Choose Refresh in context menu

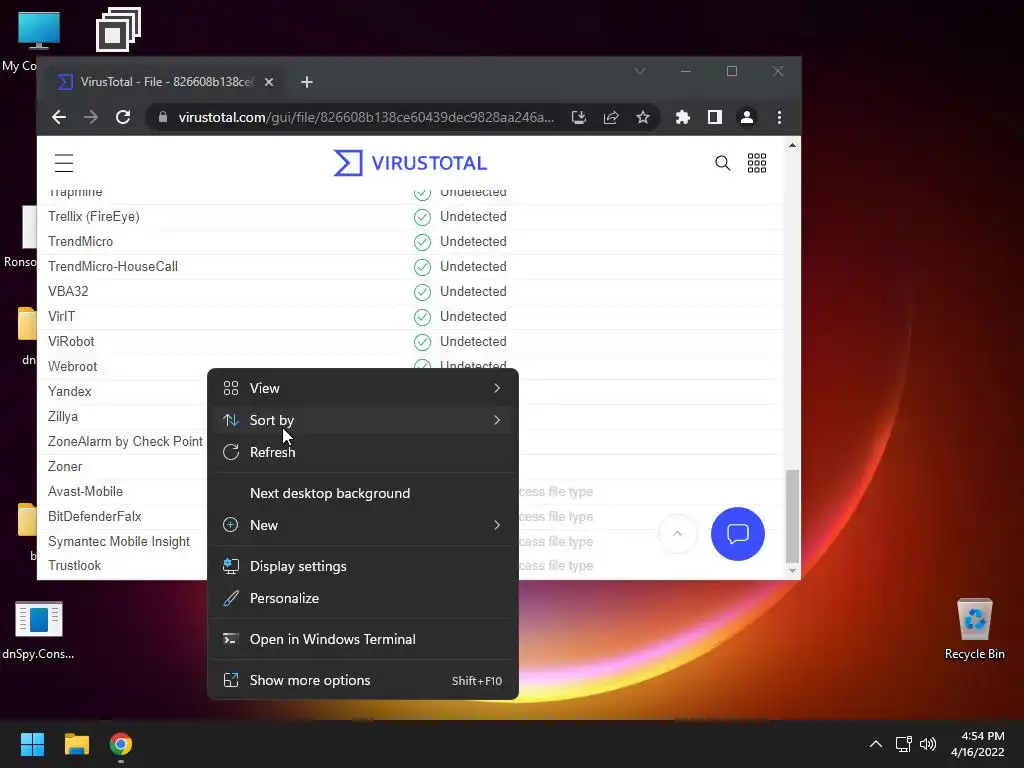pyautogui.click(x=362, y=452)
